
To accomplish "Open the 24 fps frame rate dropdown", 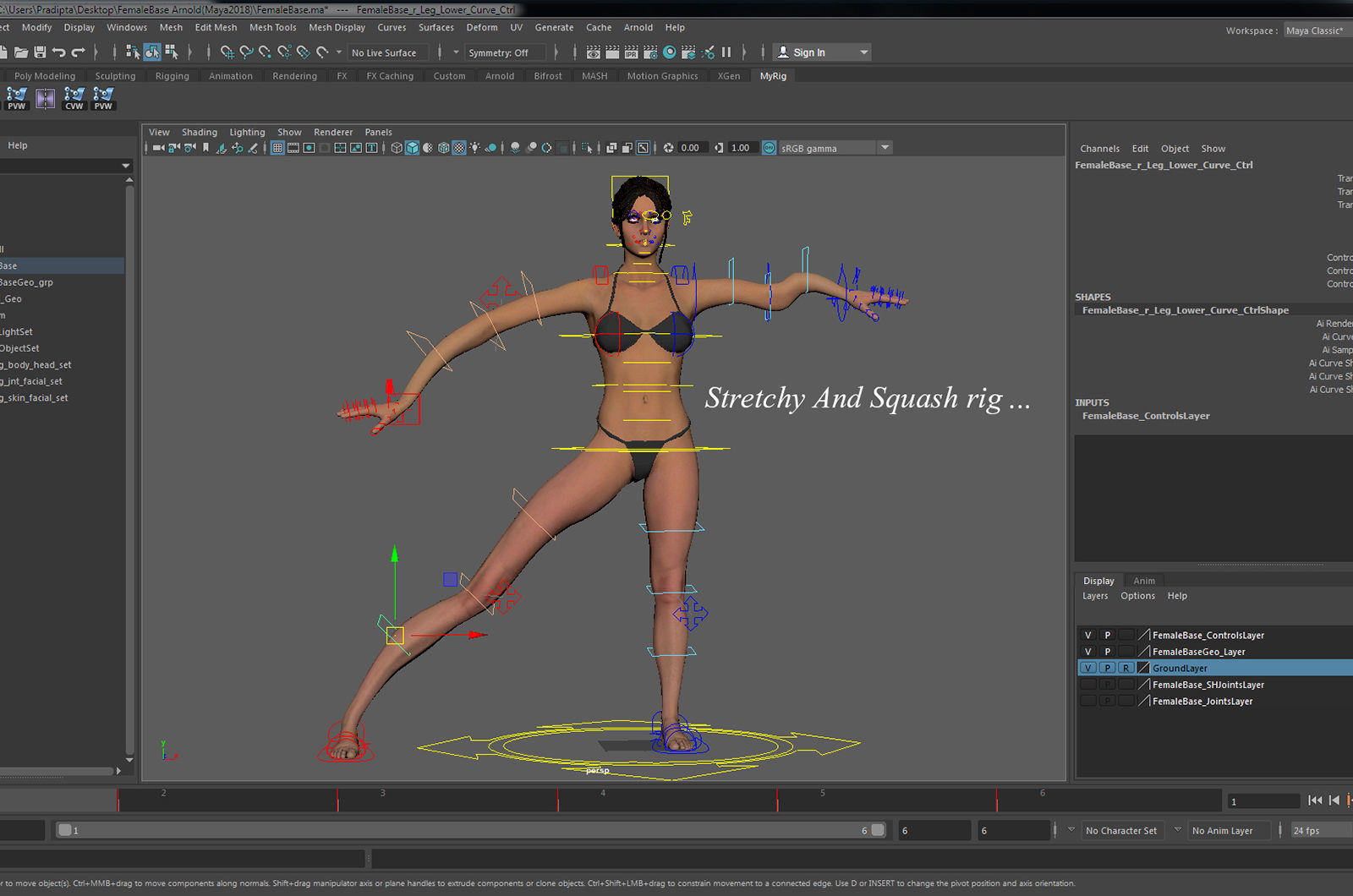I will point(1321,831).
